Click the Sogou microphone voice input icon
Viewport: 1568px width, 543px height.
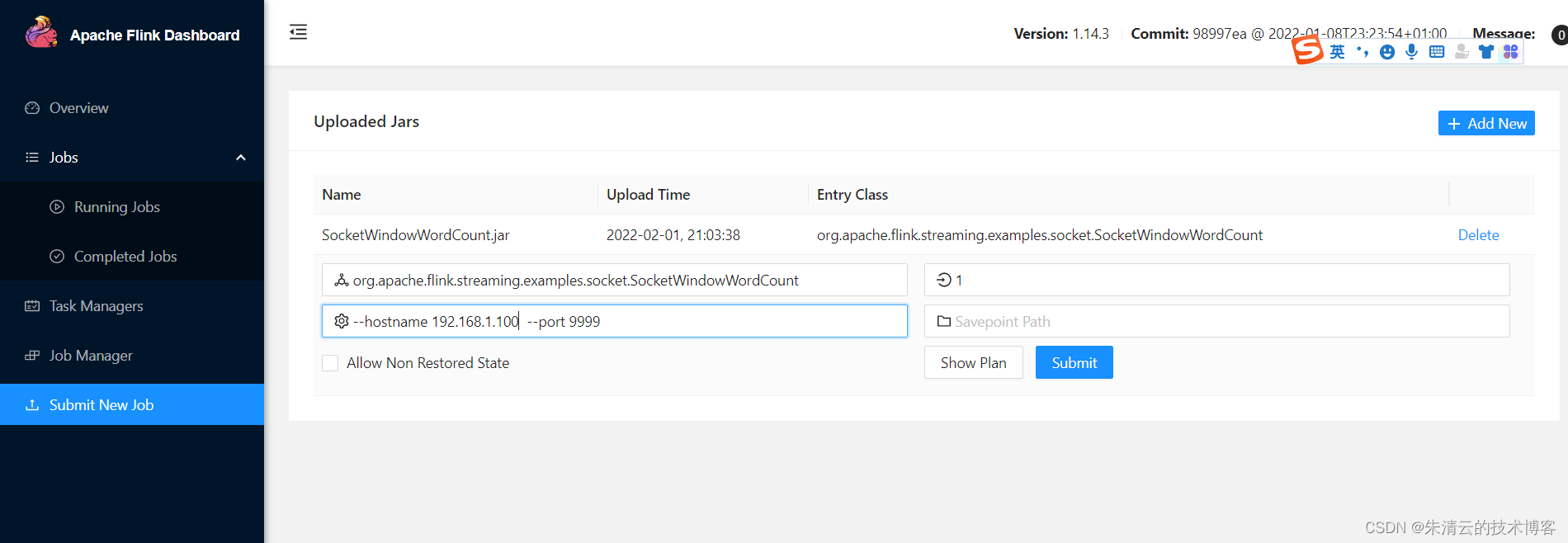1412,52
